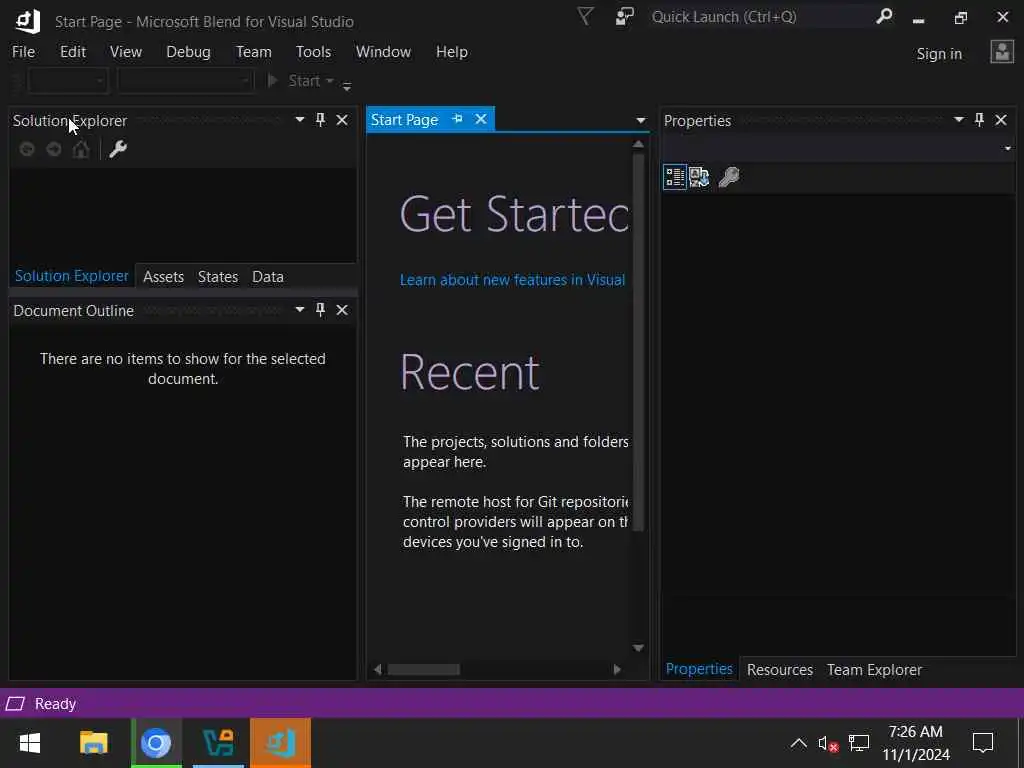This screenshot has height=768, width=1024.
Task: Click the taskbar clock showing 7:26 AM
Action: (916, 743)
